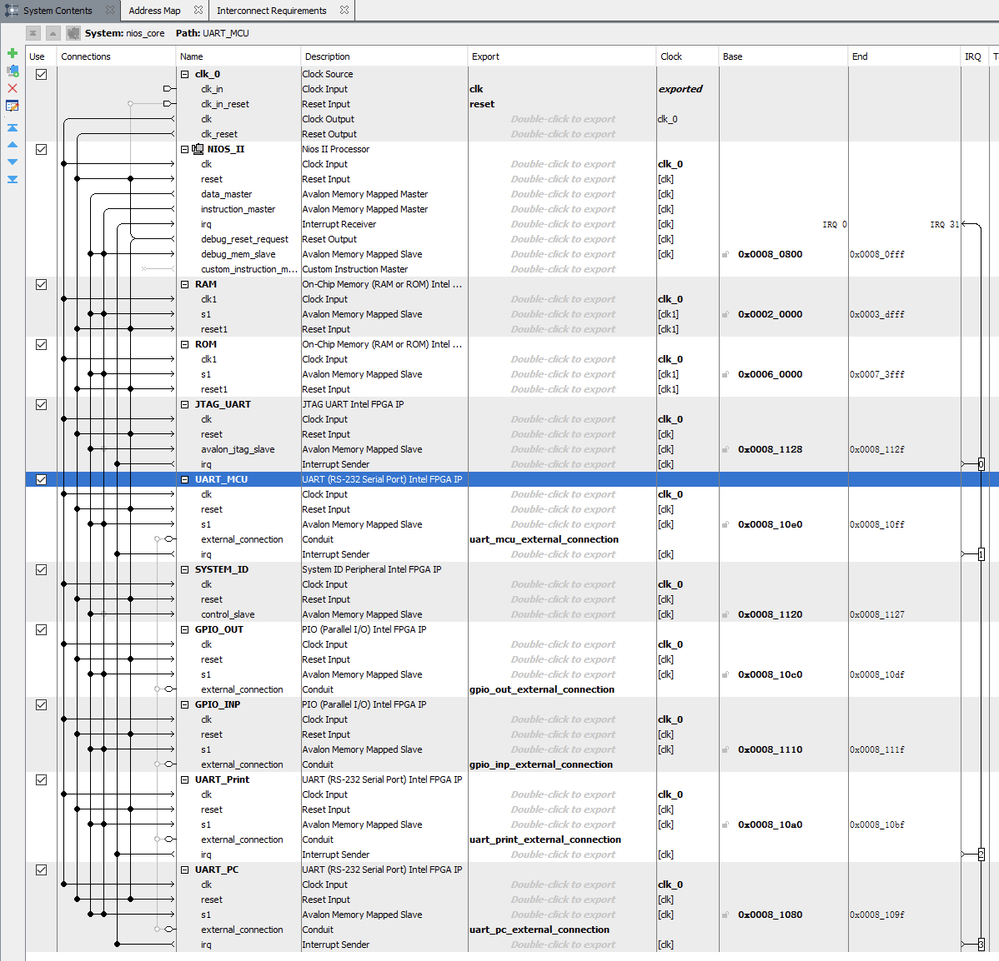The image size is (999, 961).
Task: Select the data_master row under NIOS_II
Action: click(226, 194)
